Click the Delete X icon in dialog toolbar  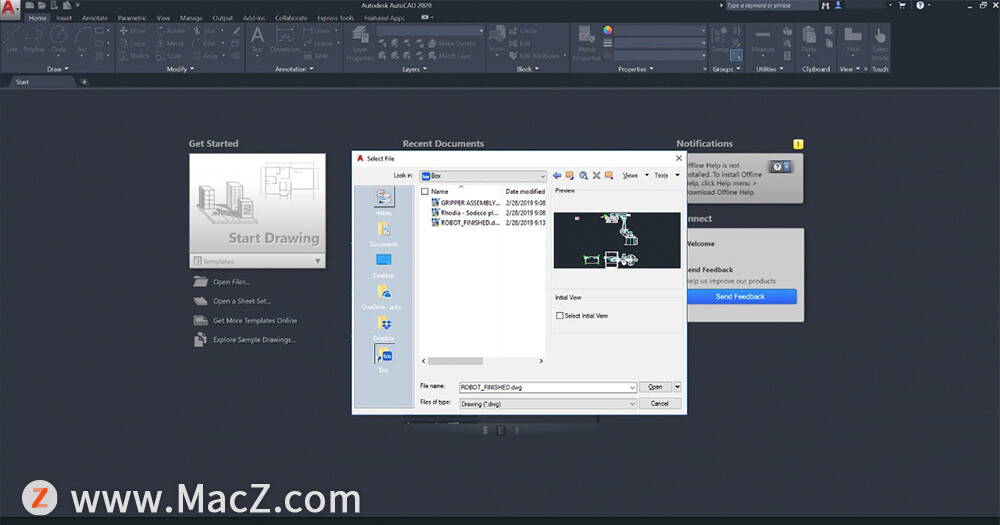coord(596,175)
